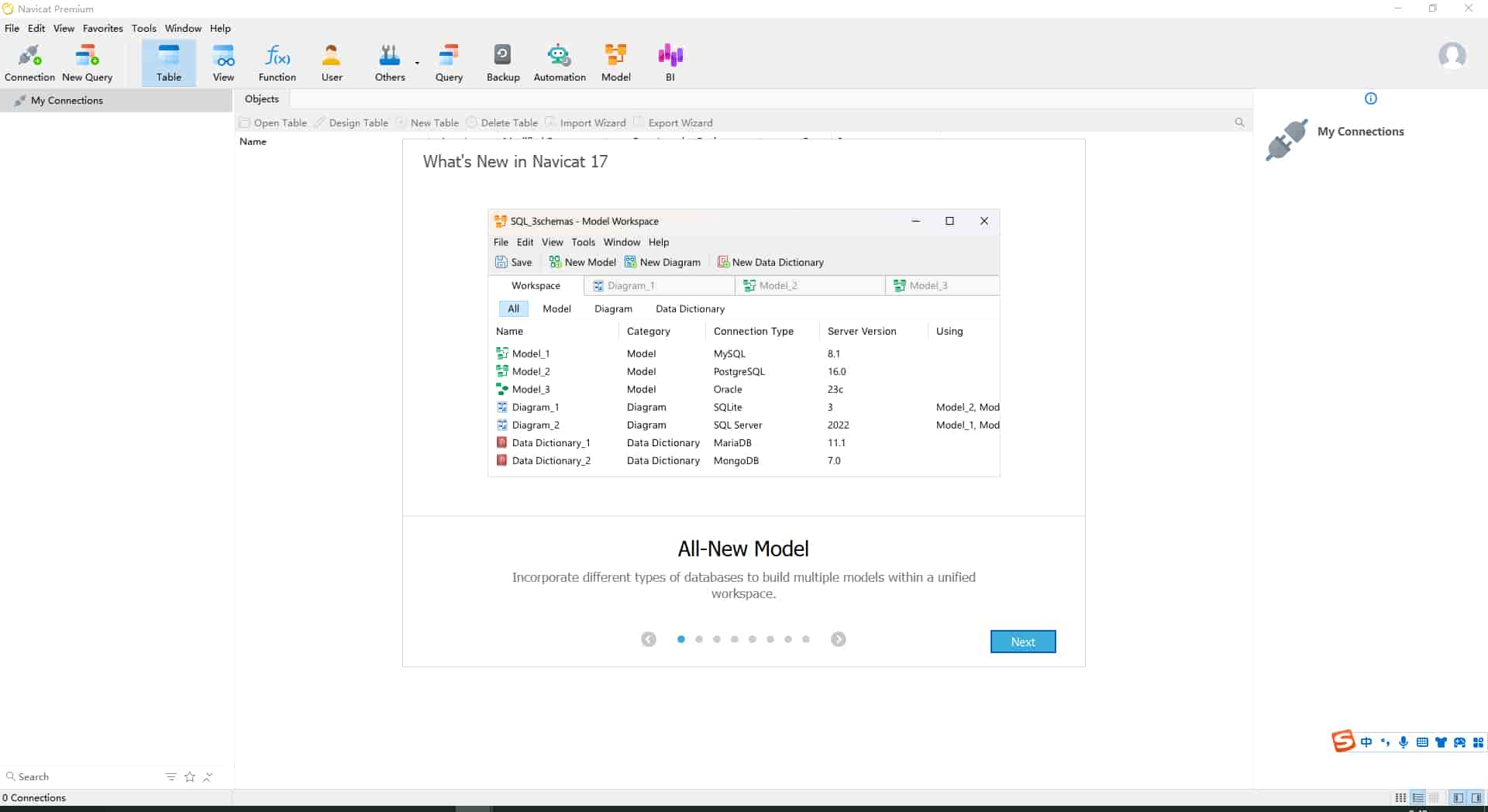The height and width of the screenshot is (812, 1488).
Task: Click Design Table in objects toolbar
Action: click(x=351, y=122)
